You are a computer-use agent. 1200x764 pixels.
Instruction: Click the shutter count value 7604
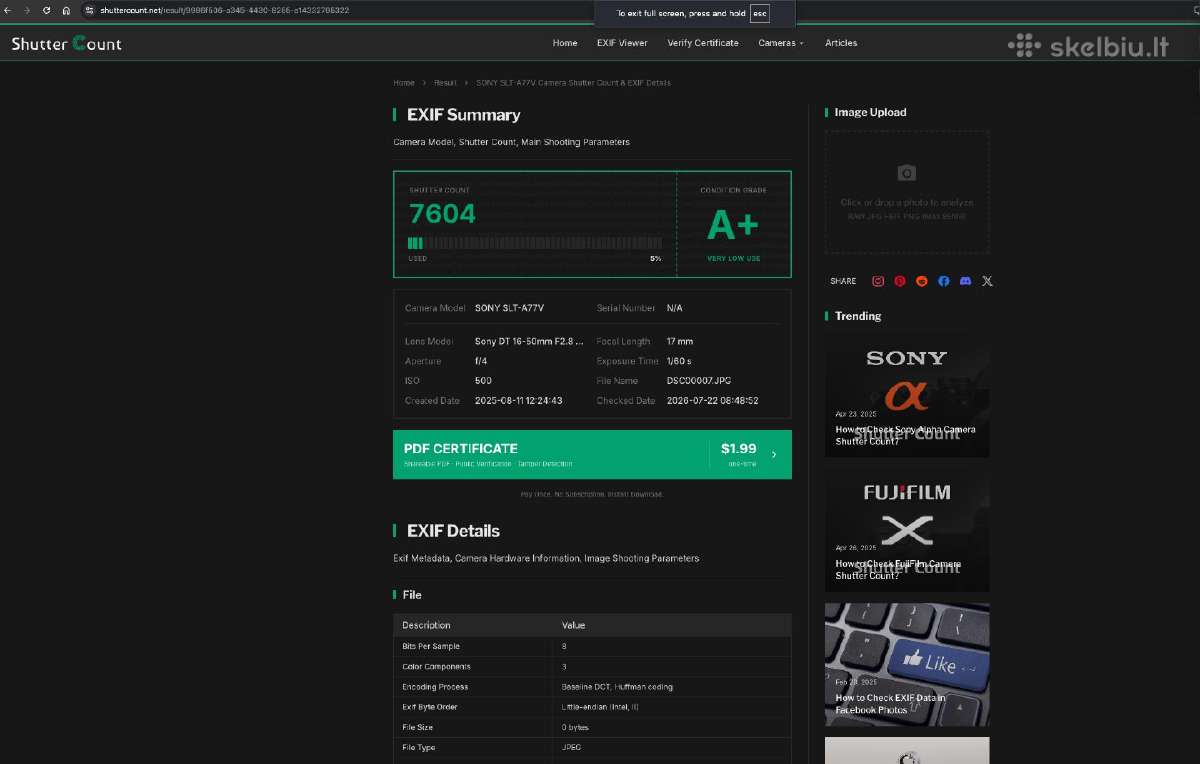coord(442,214)
